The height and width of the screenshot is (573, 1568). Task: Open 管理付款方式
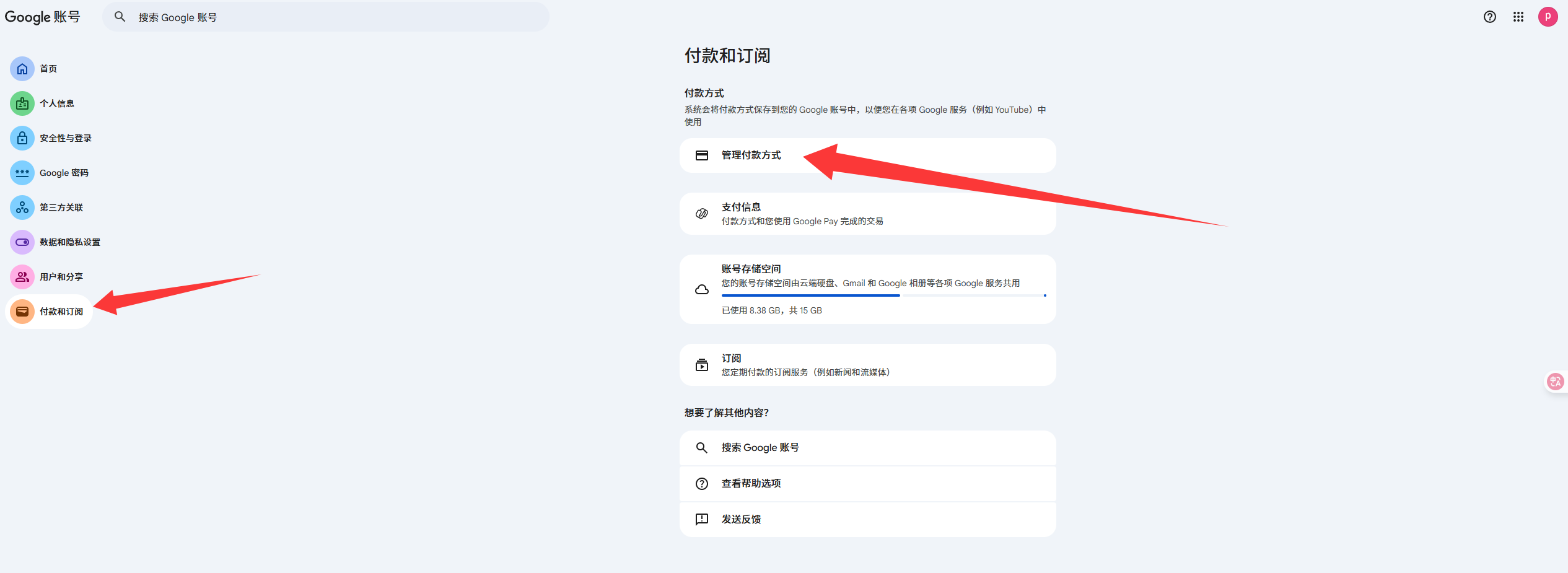click(x=868, y=155)
